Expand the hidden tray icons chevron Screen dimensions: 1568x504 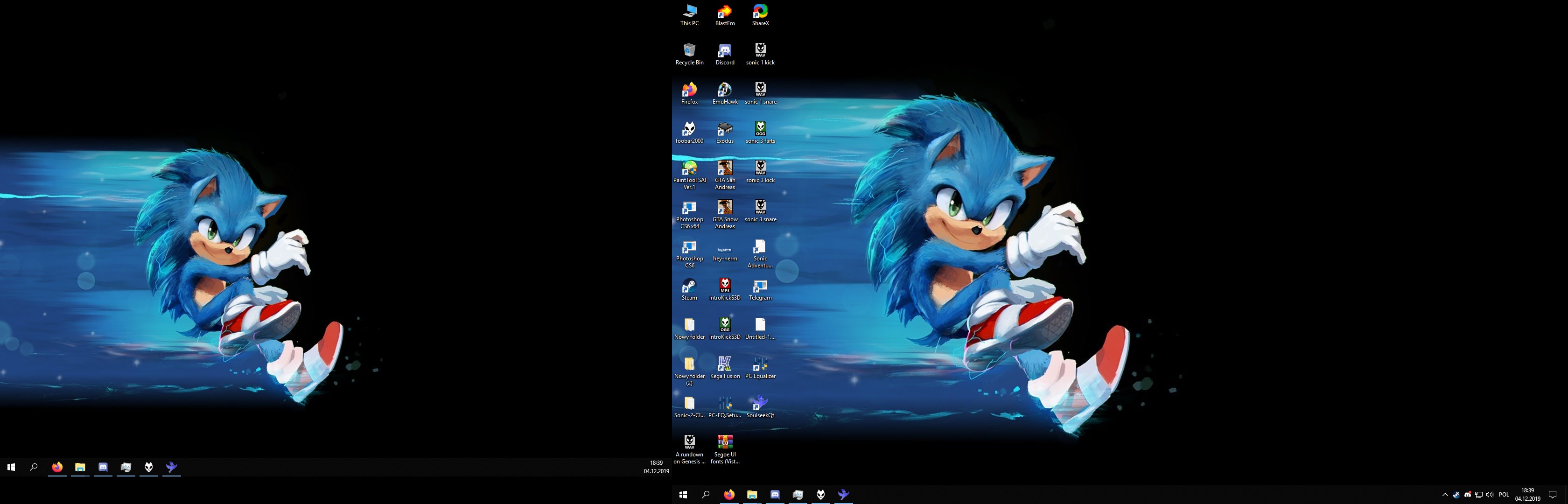coord(1445,495)
